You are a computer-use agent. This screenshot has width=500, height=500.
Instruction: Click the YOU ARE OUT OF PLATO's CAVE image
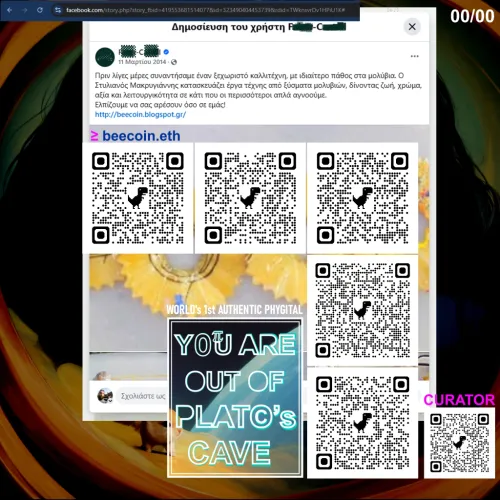point(235,398)
